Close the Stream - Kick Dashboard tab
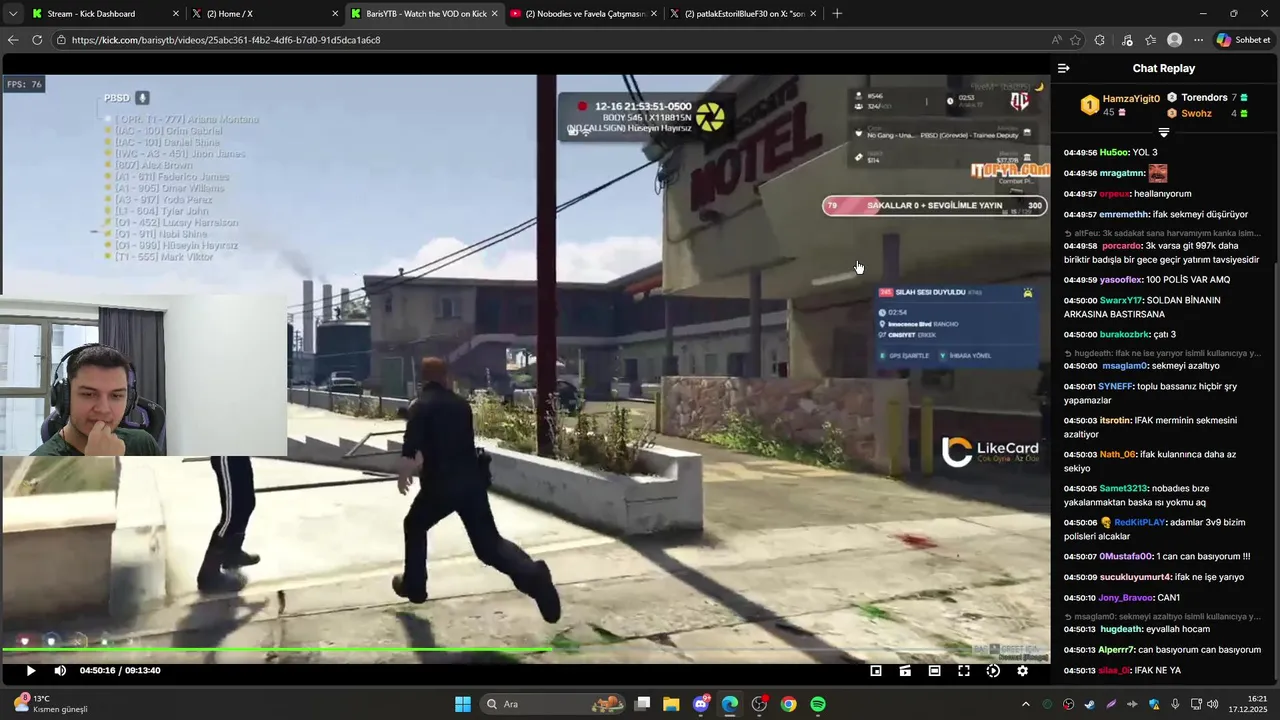Image resolution: width=1280 pixels, height=720 pixels. pos(175,14)
